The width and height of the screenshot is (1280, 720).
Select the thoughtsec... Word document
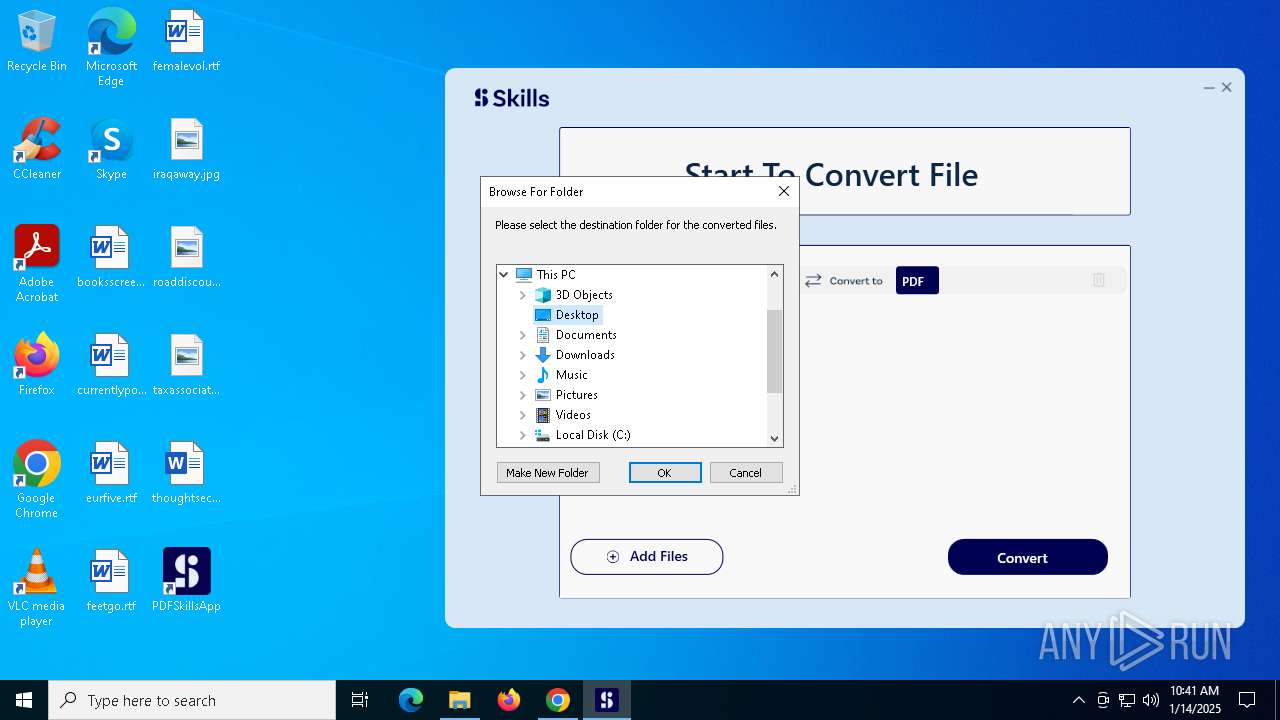[186, 473]
